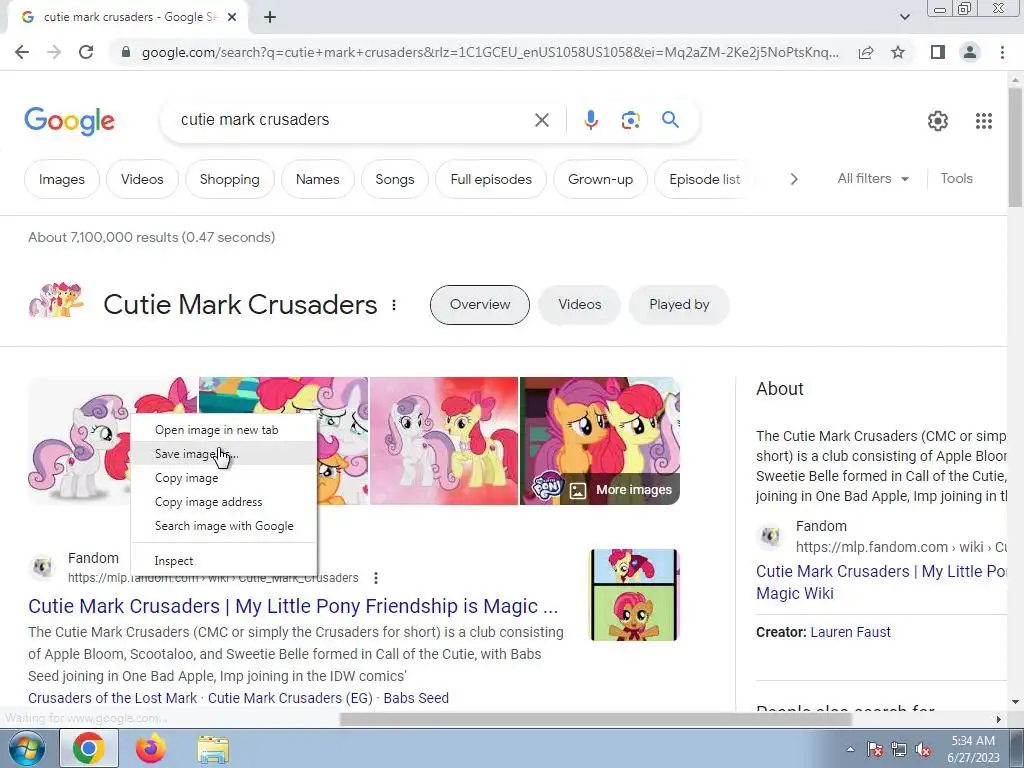The height and width of the screenshot is (768, 1024).
Task: Select Save image as option
Action: [224, 453]
